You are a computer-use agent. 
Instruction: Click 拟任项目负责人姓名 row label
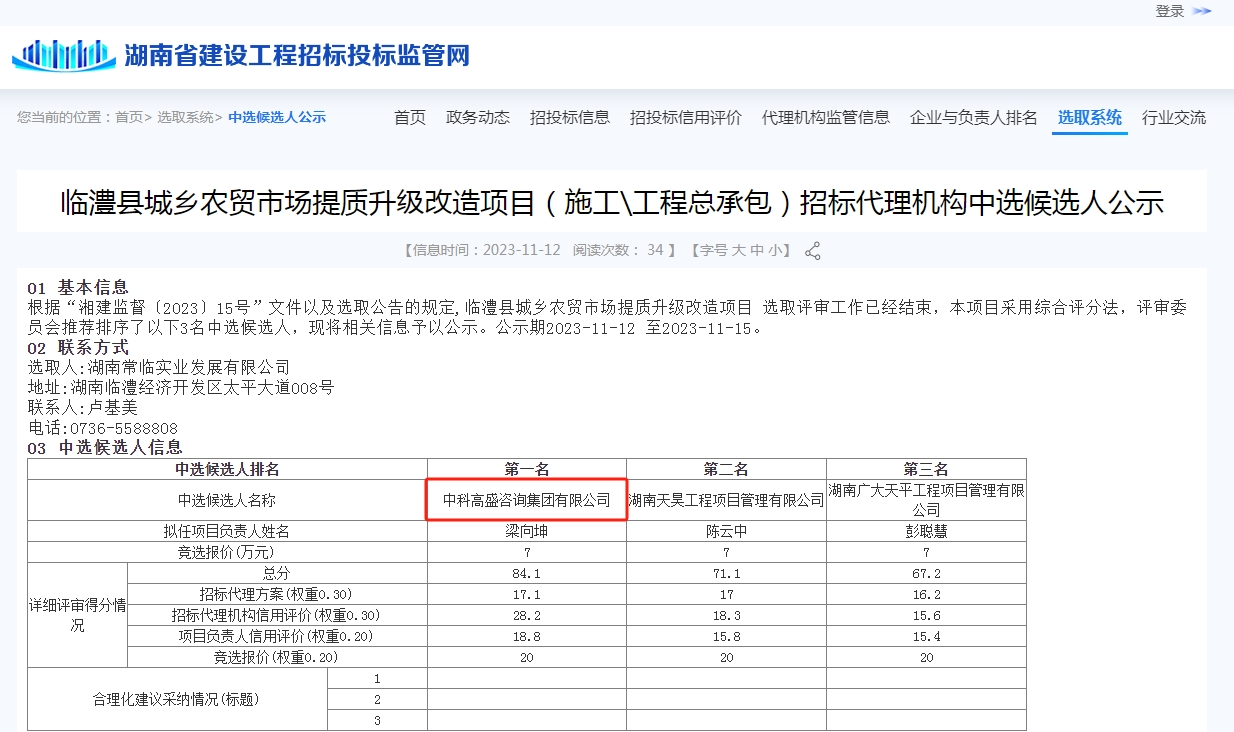227,531
